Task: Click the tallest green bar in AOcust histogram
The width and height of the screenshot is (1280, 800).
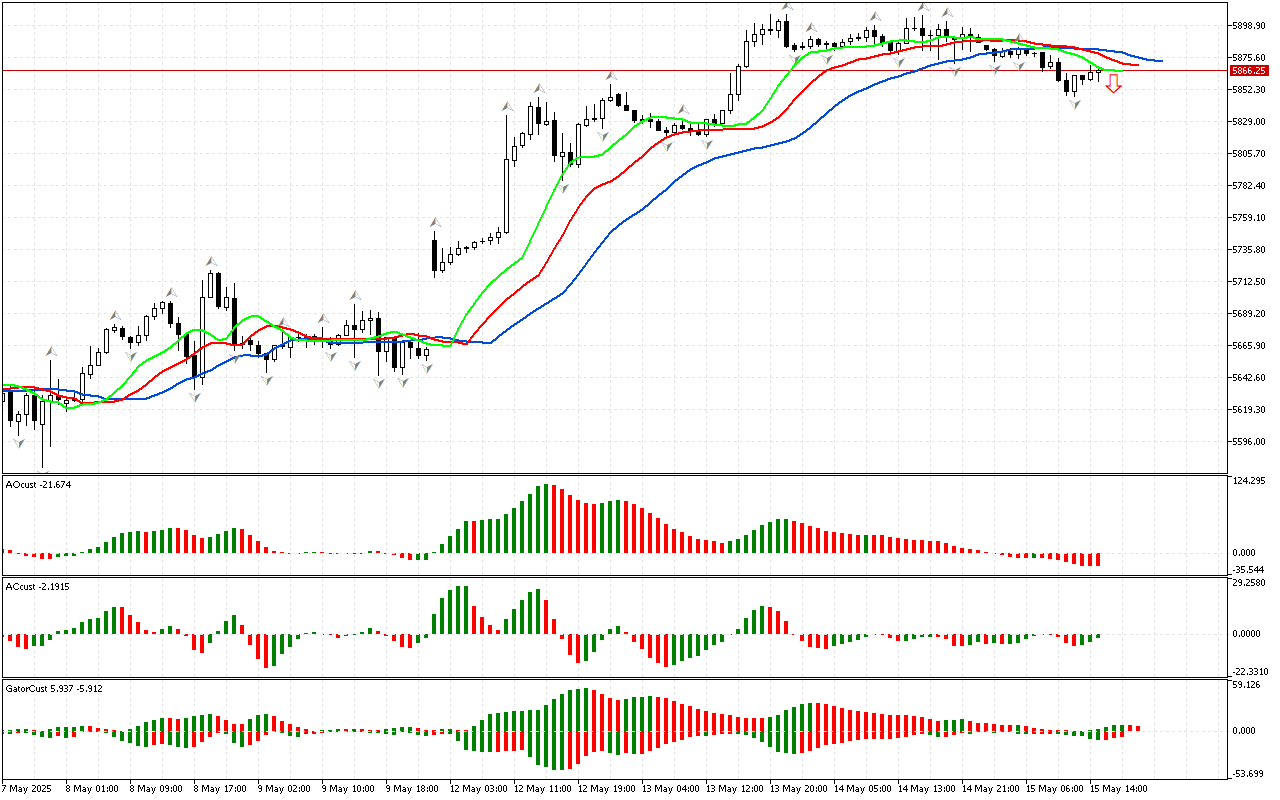Action: coord(545,518)
